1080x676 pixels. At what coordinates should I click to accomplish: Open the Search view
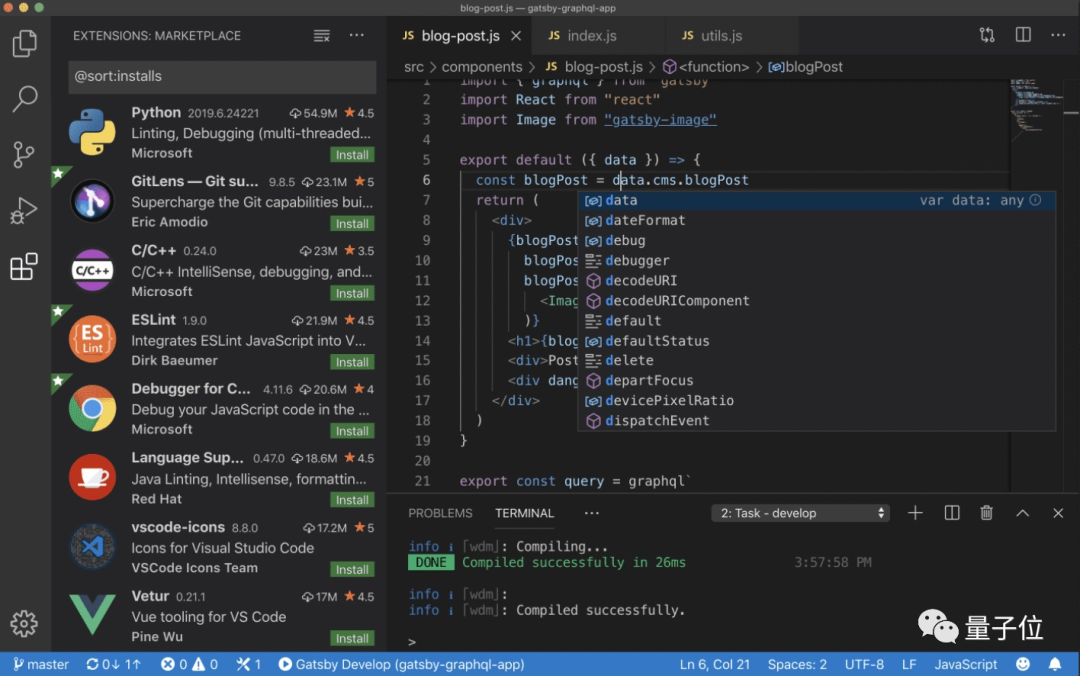(x=24, y=98)
